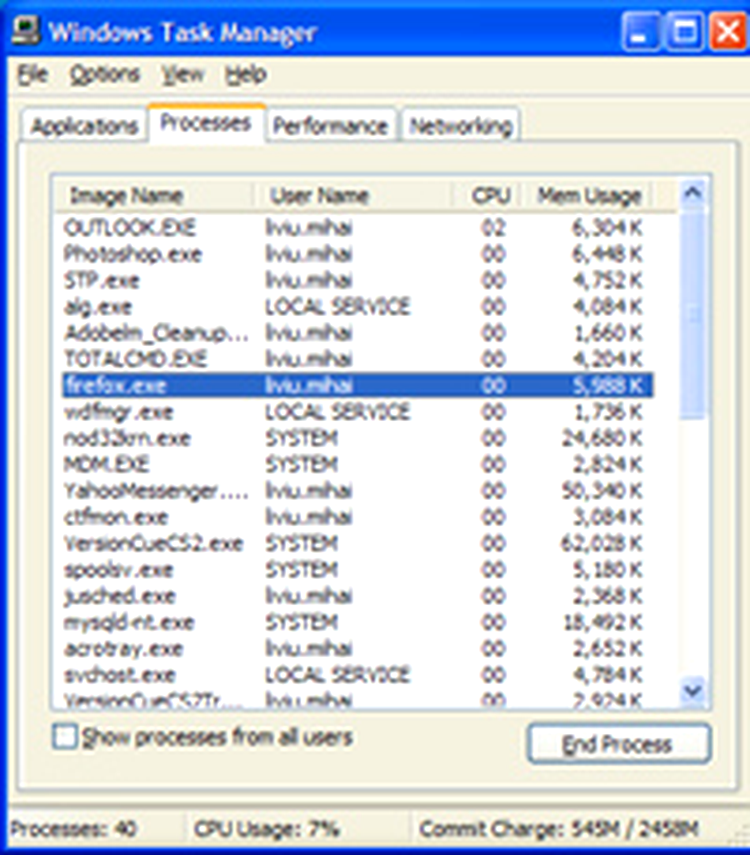
Task: Click CPU Usage: 7% status entry
Action: 267,829
